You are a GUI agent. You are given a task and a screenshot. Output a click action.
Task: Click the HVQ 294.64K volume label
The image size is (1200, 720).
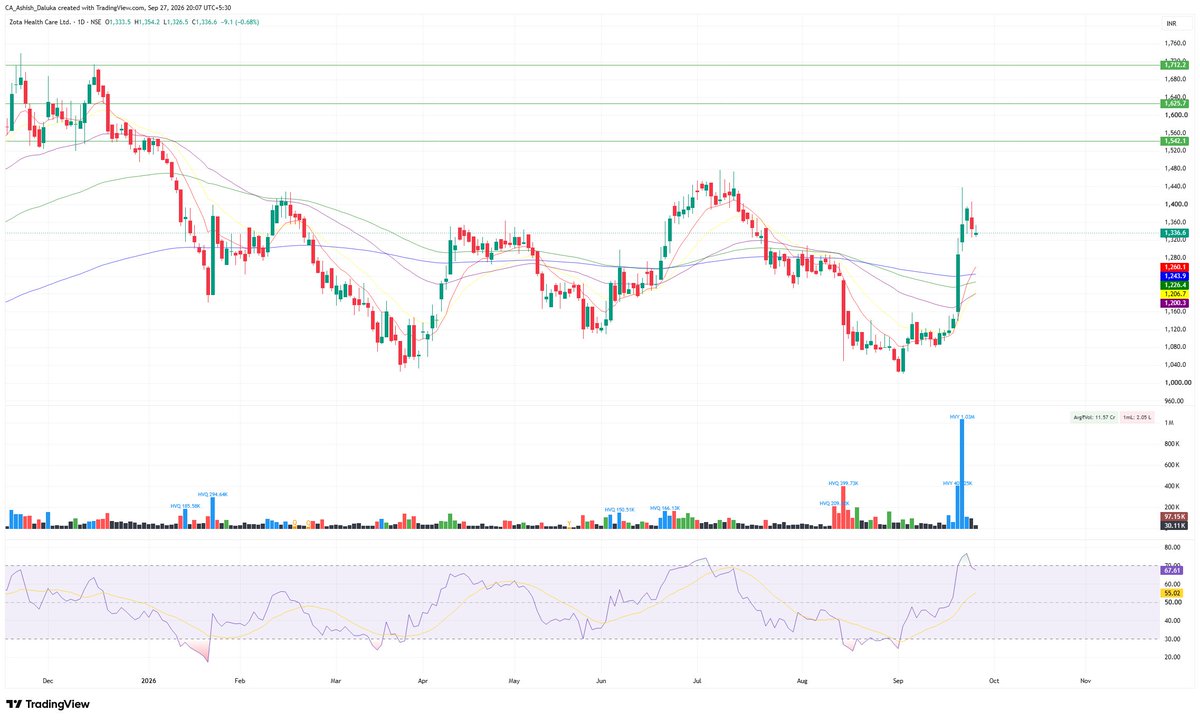(213, 493)
